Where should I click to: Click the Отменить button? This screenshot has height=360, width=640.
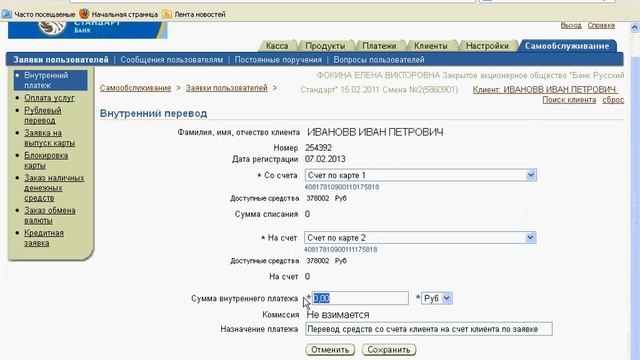[x=330, y=350]
